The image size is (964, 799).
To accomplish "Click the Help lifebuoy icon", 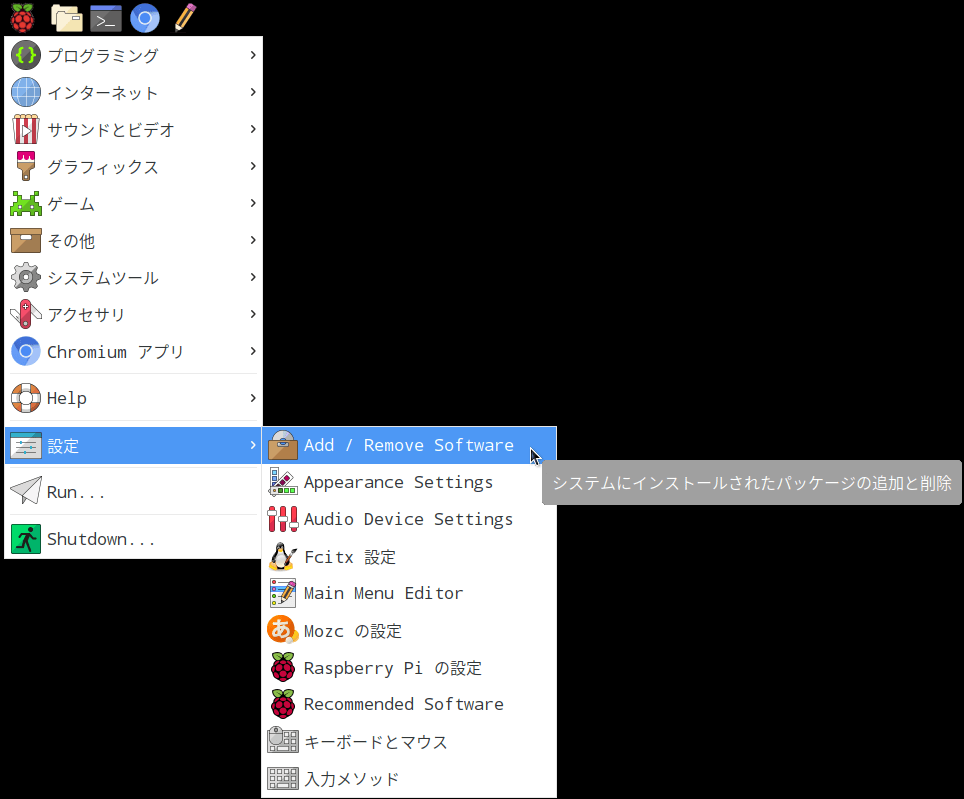I will [26, 398].
